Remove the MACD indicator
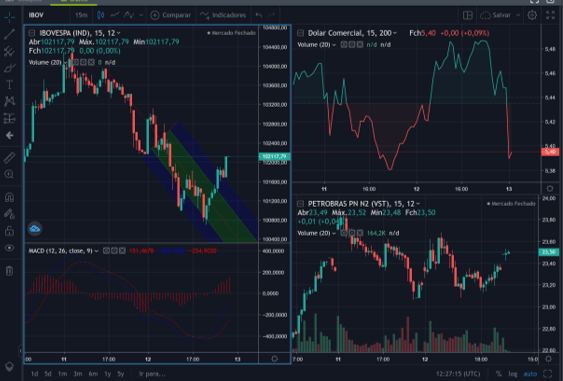563x381 pixels. coord(122,251)
